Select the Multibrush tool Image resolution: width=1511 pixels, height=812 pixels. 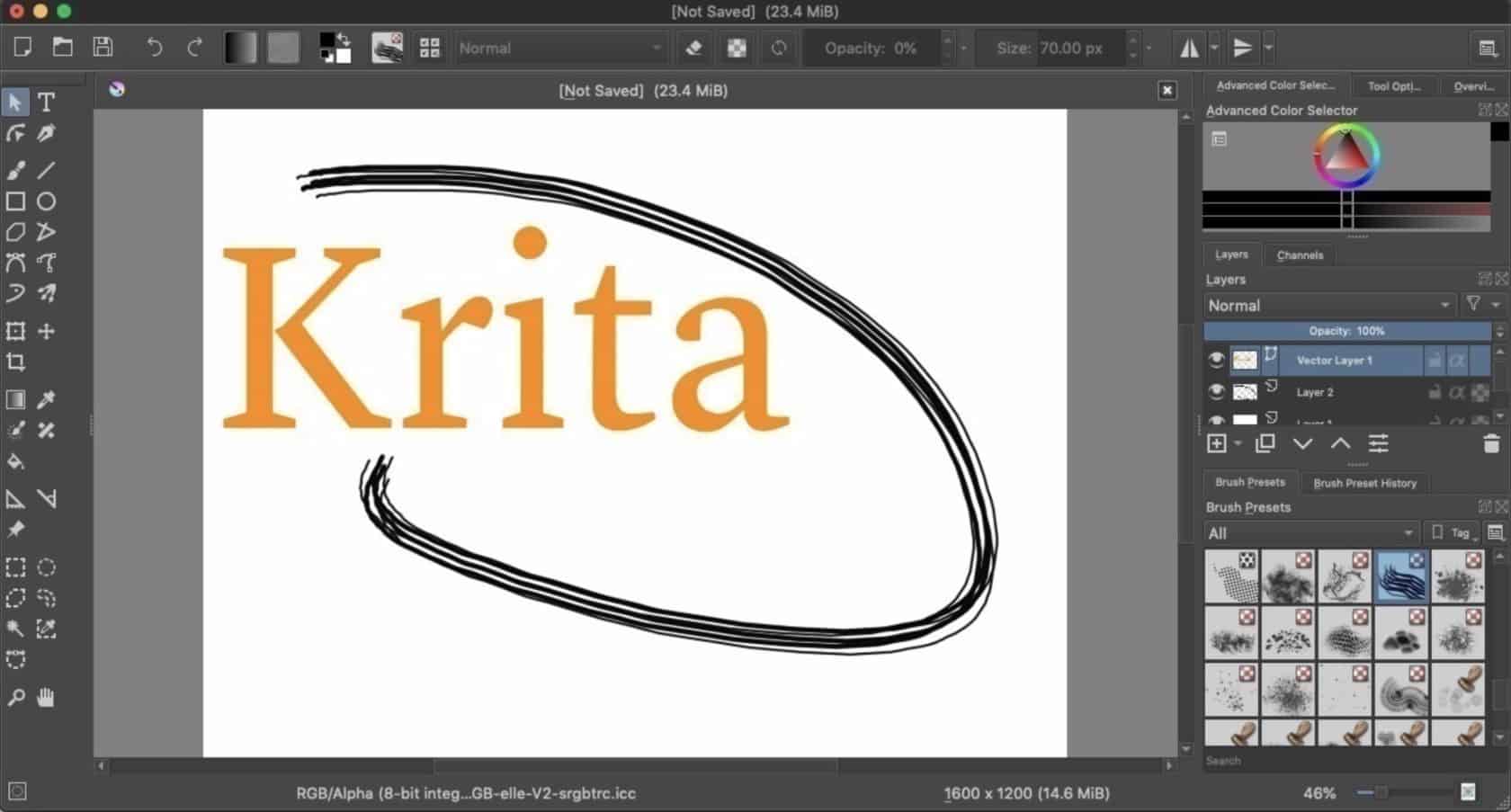coord(46,293)
